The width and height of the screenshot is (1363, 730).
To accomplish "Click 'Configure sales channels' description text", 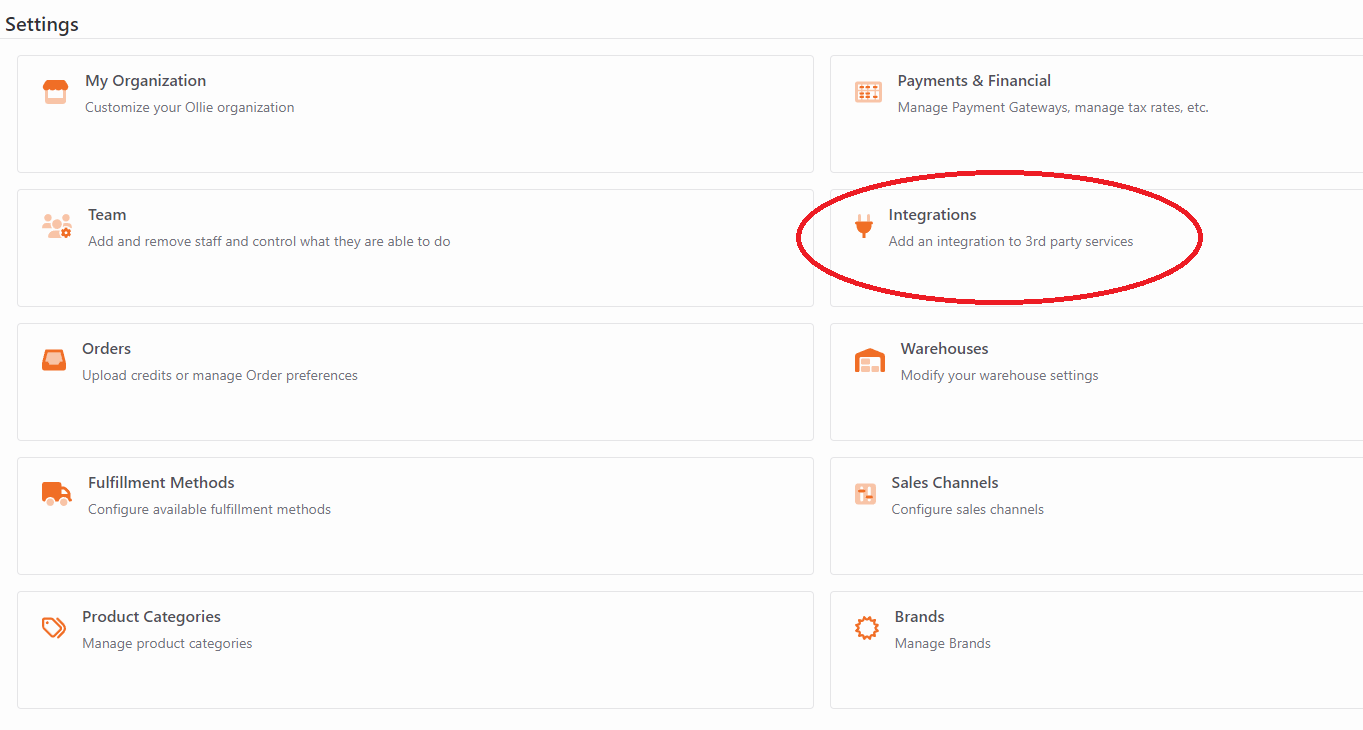I will pos(968,509).
